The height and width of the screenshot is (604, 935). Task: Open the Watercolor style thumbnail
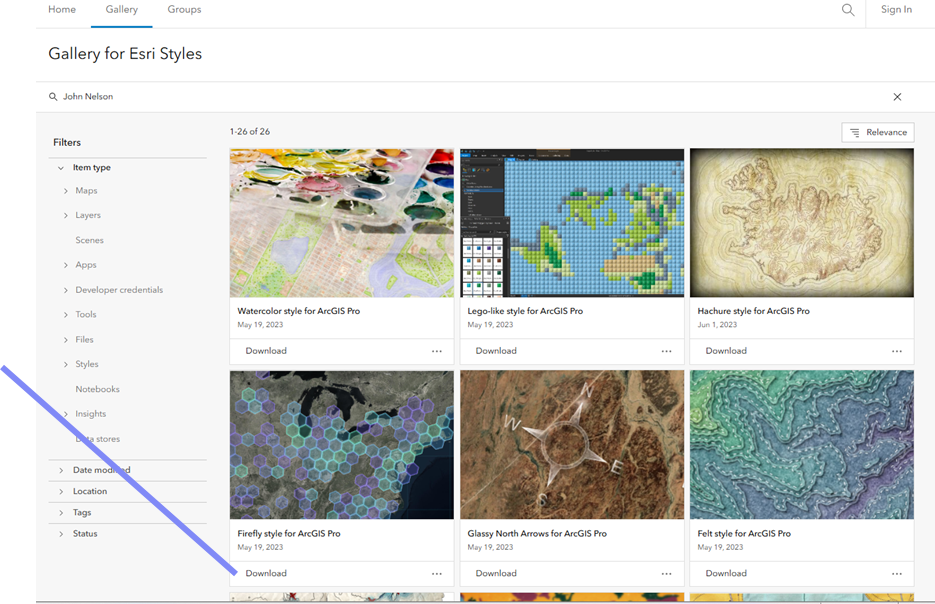point(342,223)
